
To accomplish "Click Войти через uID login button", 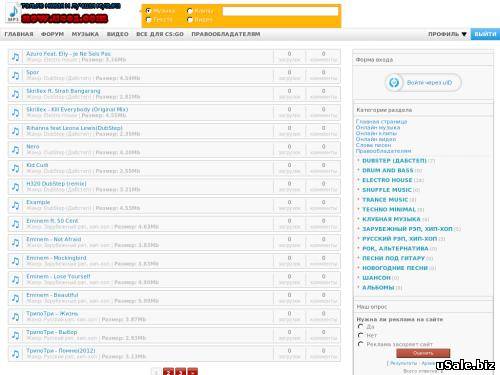I will (x=423, y=82).
